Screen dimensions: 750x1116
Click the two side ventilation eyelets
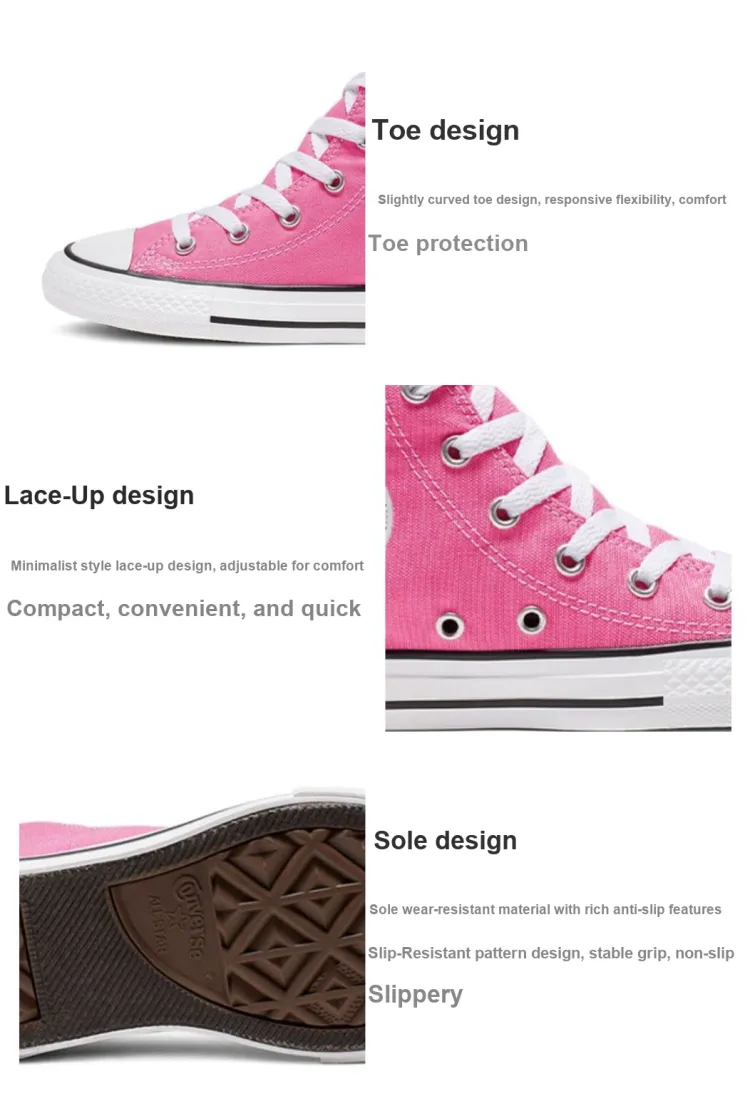490,623
